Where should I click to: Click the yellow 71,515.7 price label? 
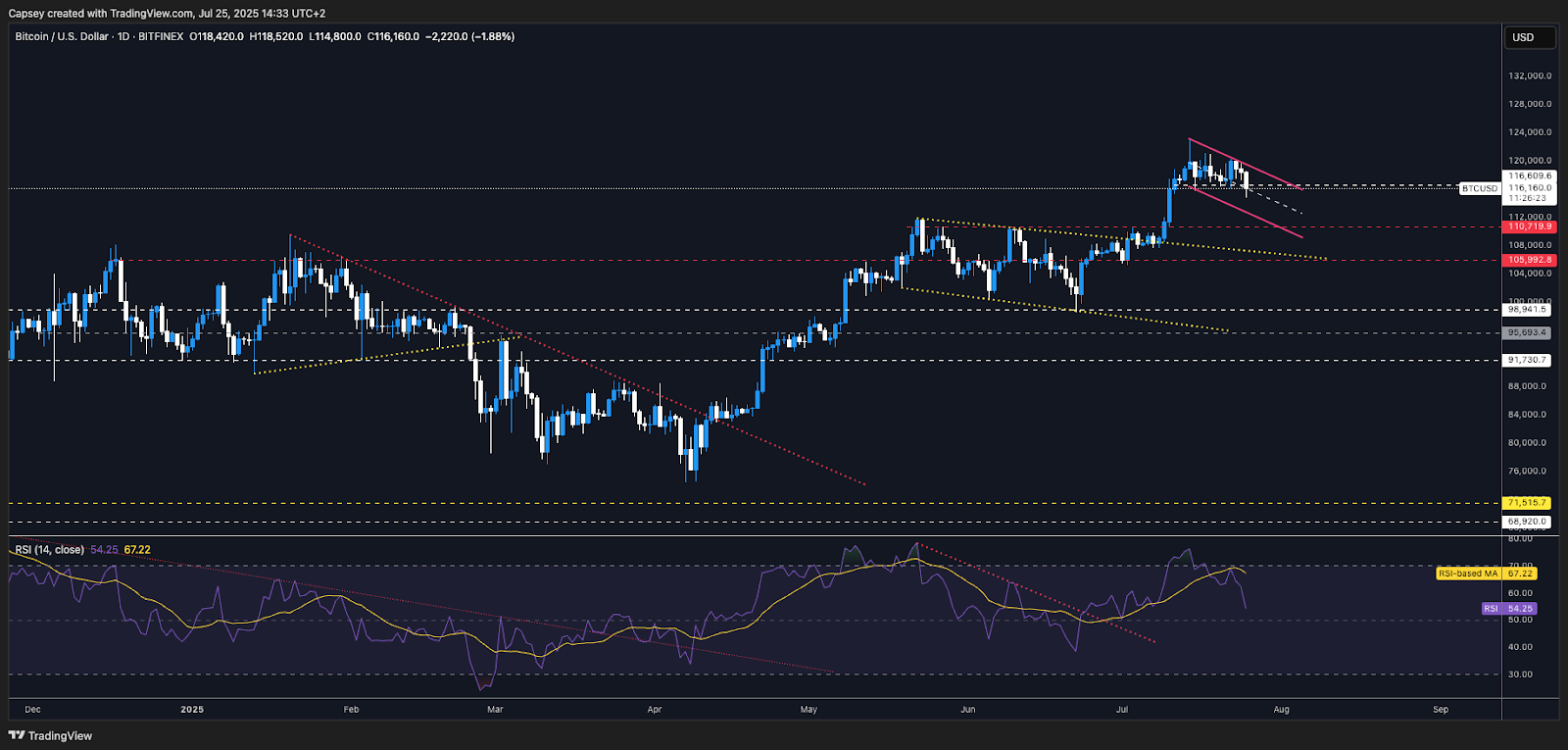(x=1527, y=503)
